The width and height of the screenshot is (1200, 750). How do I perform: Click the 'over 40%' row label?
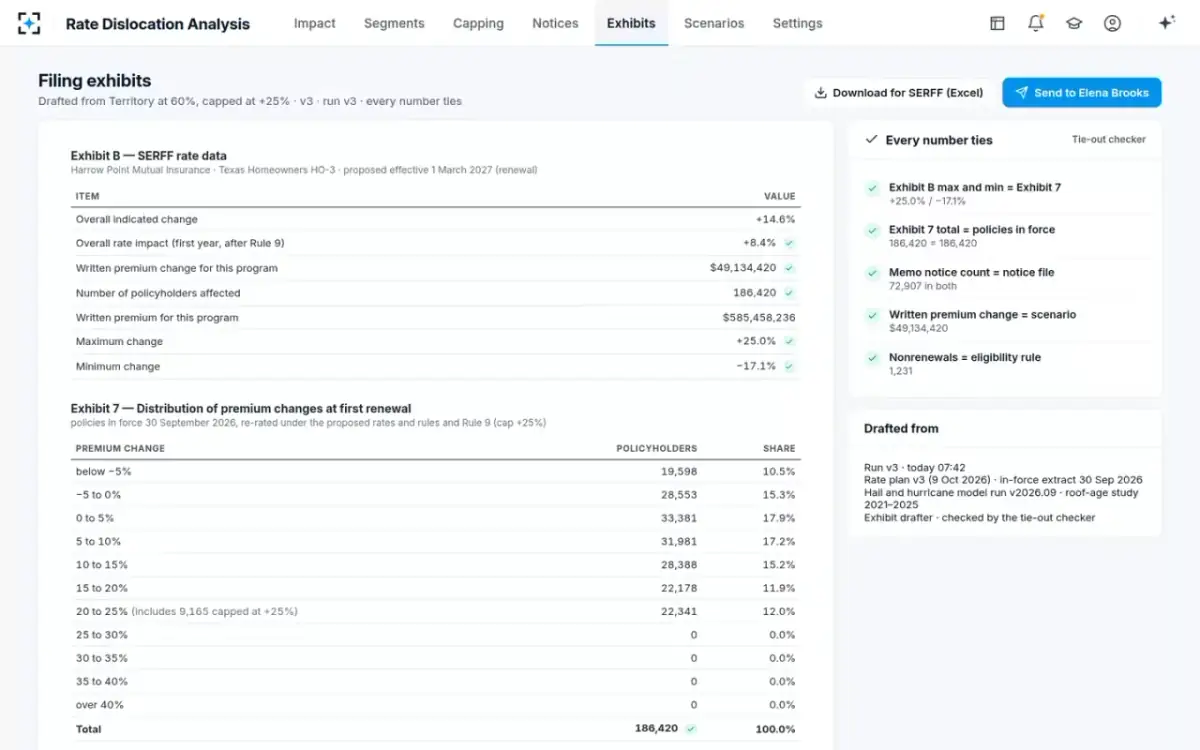pos(99,705)
